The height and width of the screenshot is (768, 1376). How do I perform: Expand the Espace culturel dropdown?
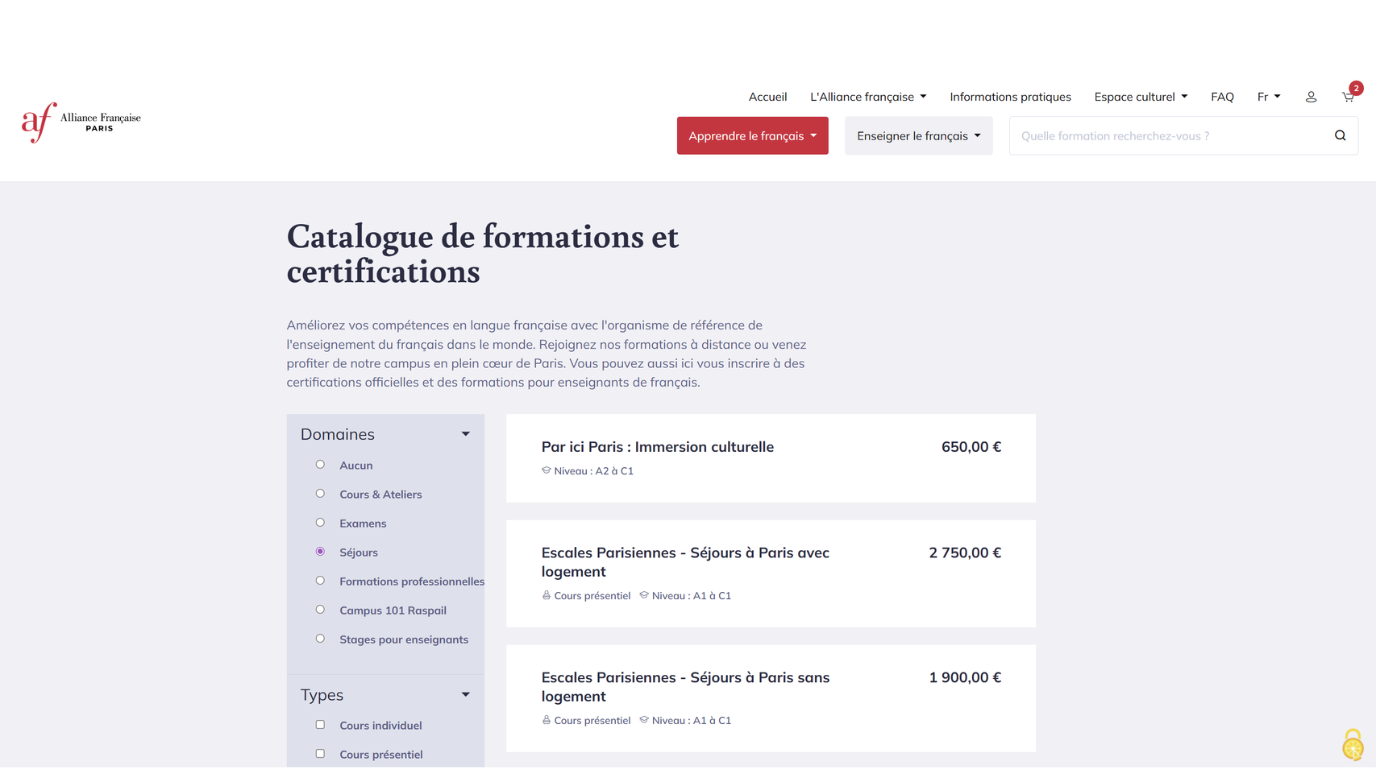click(x=1141, y=97)
